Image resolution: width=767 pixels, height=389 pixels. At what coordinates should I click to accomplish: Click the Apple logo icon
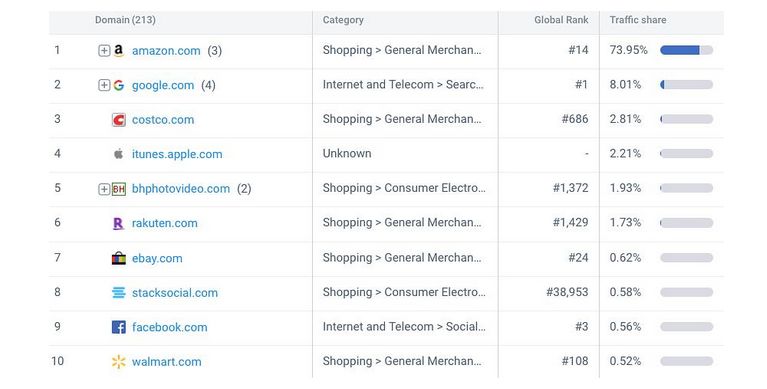118,154
